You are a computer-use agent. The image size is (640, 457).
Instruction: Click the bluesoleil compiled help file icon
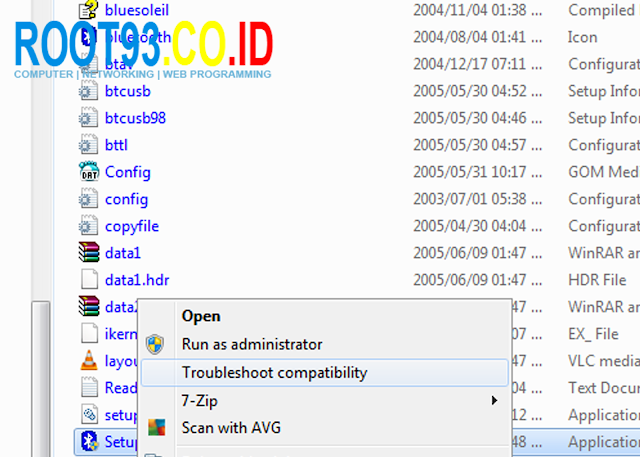89,10
